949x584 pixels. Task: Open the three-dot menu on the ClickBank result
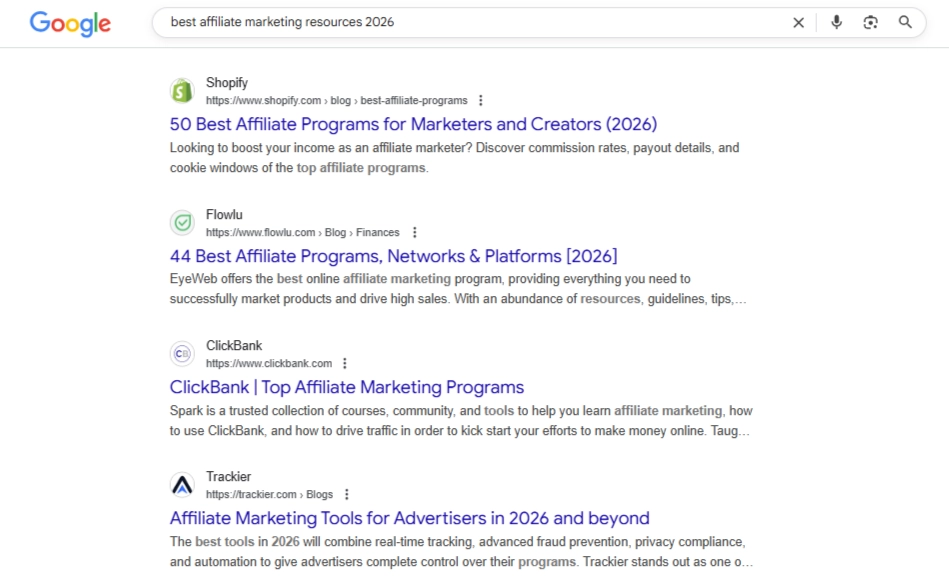(x=345, y=363)
